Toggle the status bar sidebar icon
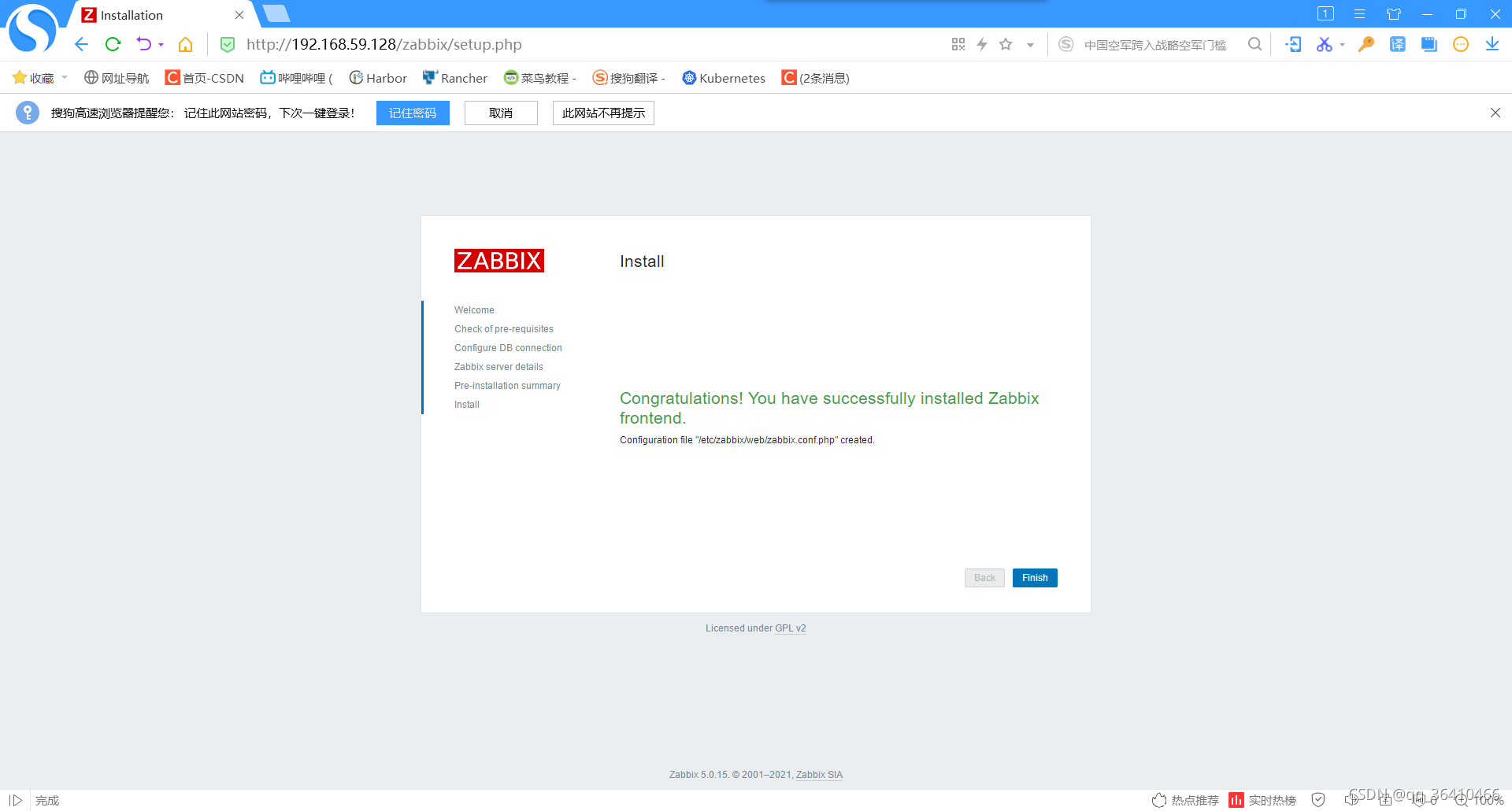Screen dimensions: 1512x811 (16, 800)
